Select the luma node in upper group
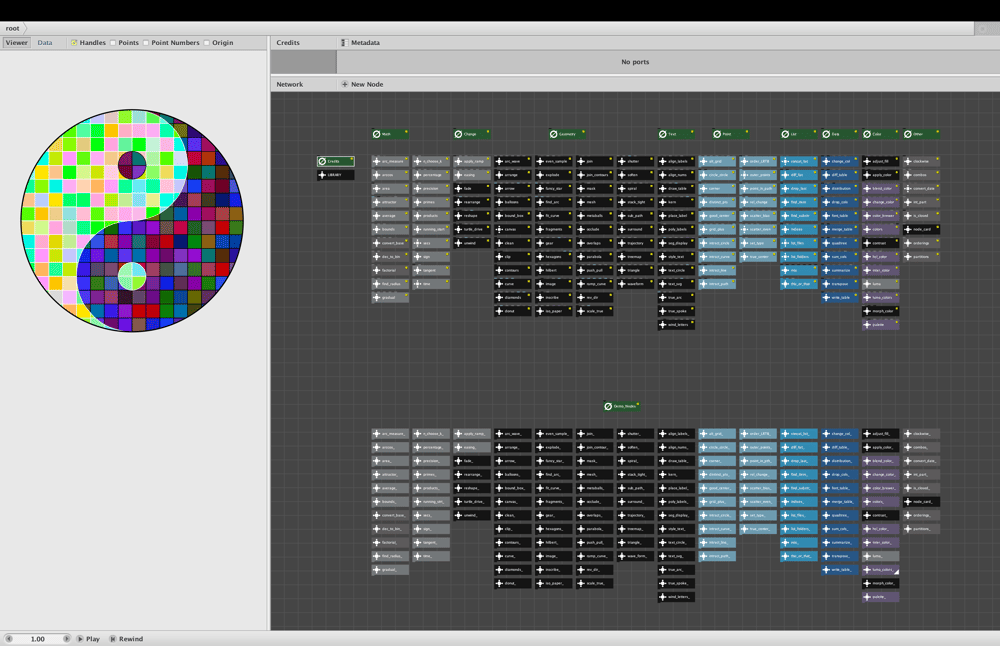This screenshot has width=1000, height=646. tap(880, 284)
